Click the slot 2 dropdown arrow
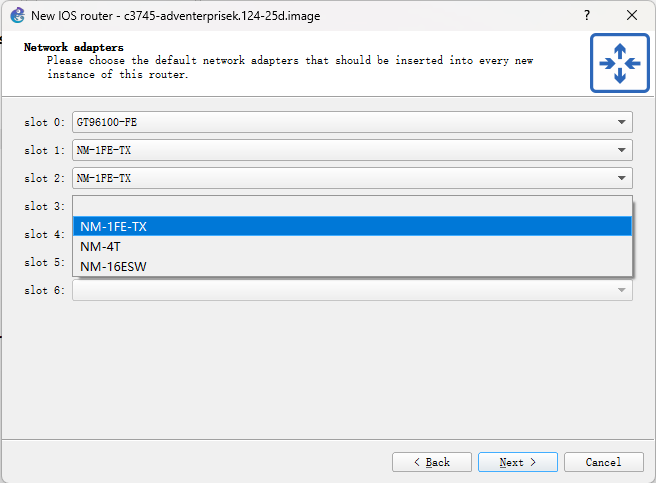This screenshot has height=483, width=656. coord(623,178)
